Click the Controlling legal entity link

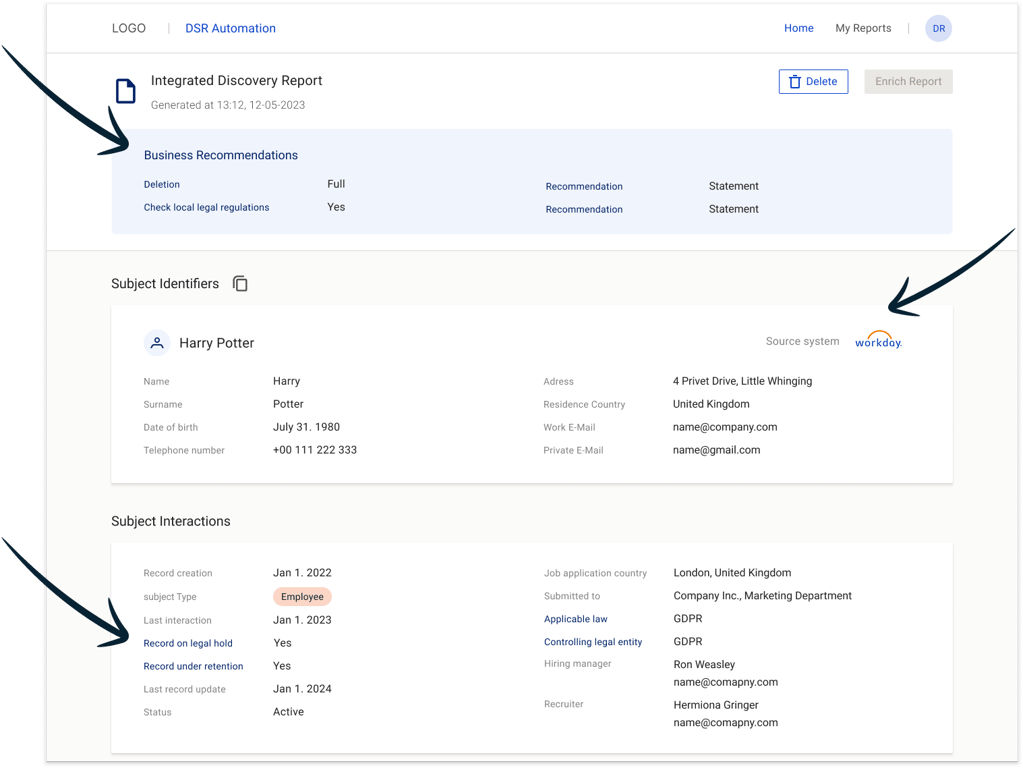tap(593, 643)
